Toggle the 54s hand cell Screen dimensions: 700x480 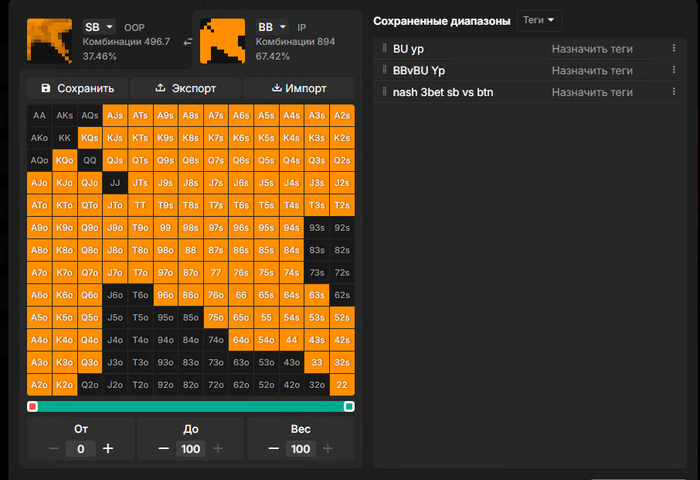[x=292, y=317]
